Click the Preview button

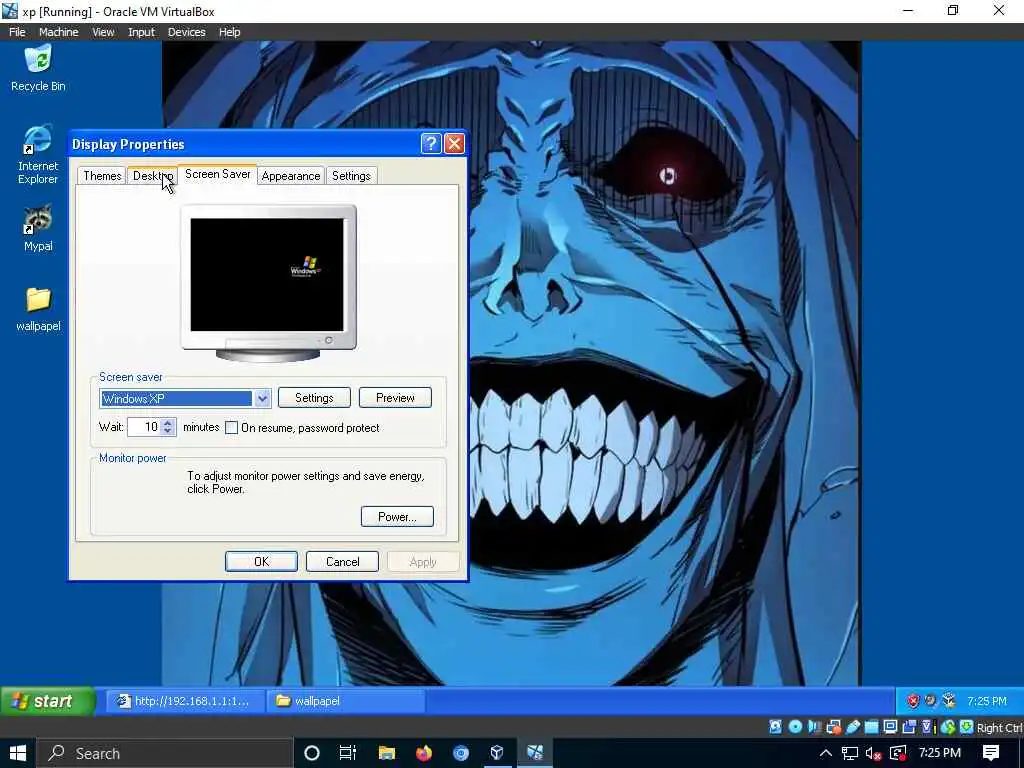[x=395, y=398]
